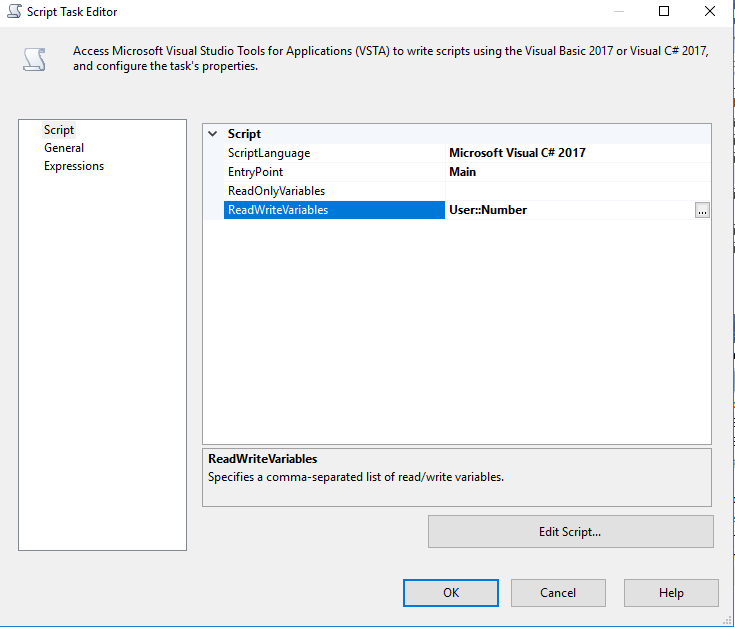Viewport: 735px width, 627px height.
Task: Click the Microsoft Visual C# 2017 value
Action: [x=518, y=153]
